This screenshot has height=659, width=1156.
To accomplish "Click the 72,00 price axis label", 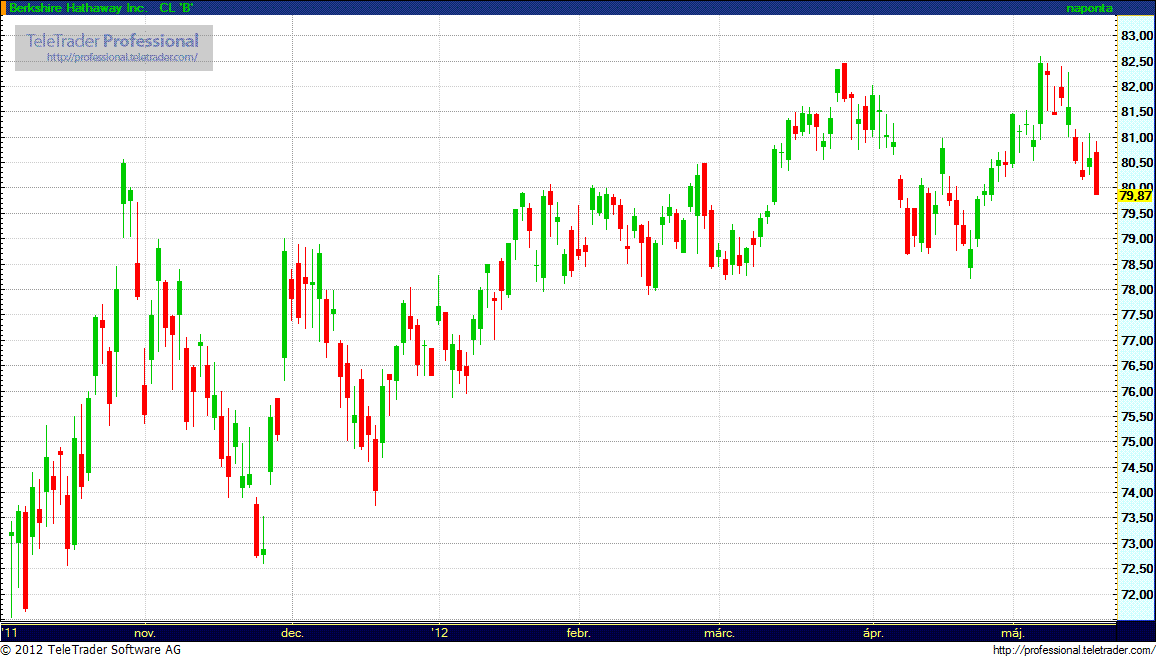I will point(1136,594).
